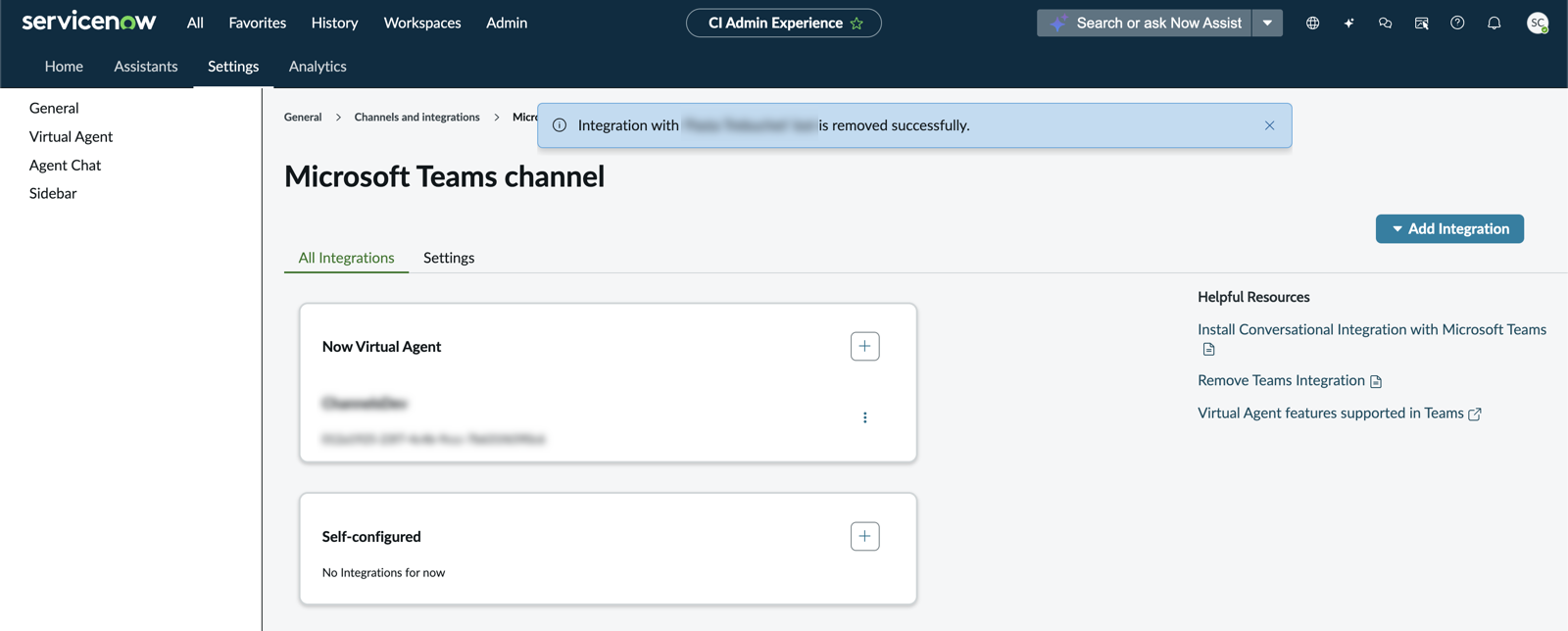Open Install Conversational Integration with Microsoft Teams link
Screen dimensions: 1568x631
(x=1372, y=329)
